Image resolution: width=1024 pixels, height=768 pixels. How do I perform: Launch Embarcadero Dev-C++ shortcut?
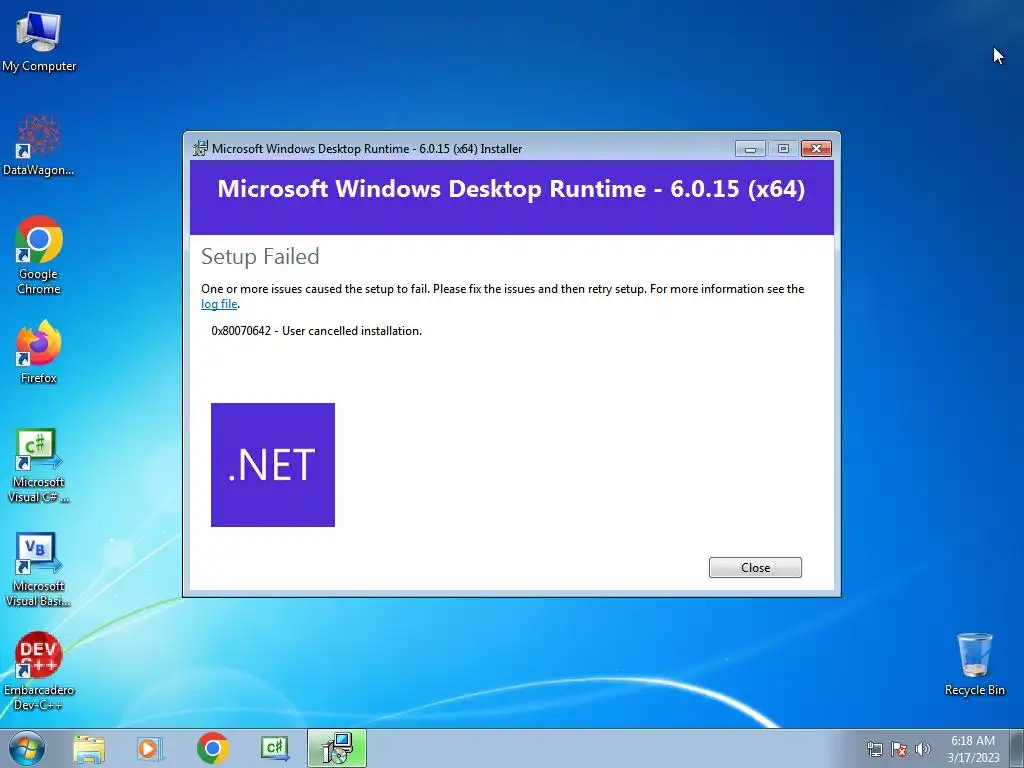[x=39, y=671]
